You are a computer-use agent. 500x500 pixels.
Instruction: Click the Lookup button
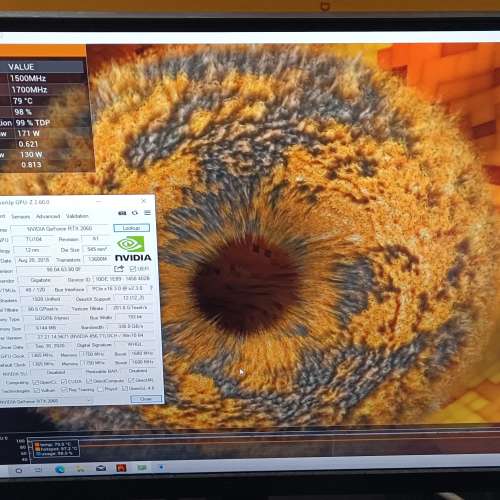pos(131,228)
